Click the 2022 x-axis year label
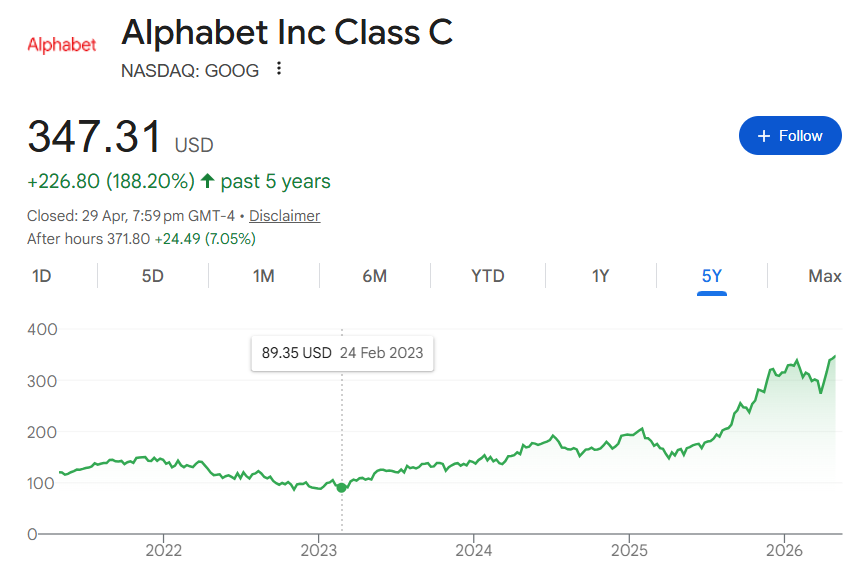The image size is (861, 569). click(x=163, y=550)
